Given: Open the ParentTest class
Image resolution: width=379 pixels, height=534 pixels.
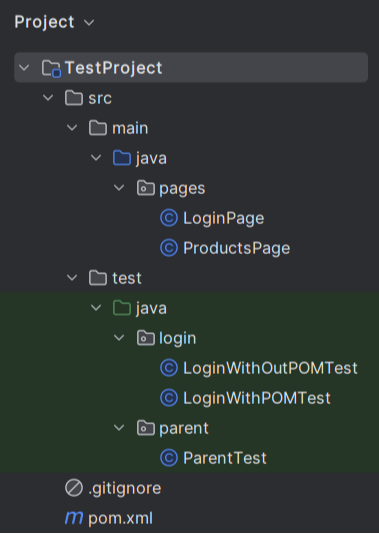Looking at the screenshot, I should point(225,458).
